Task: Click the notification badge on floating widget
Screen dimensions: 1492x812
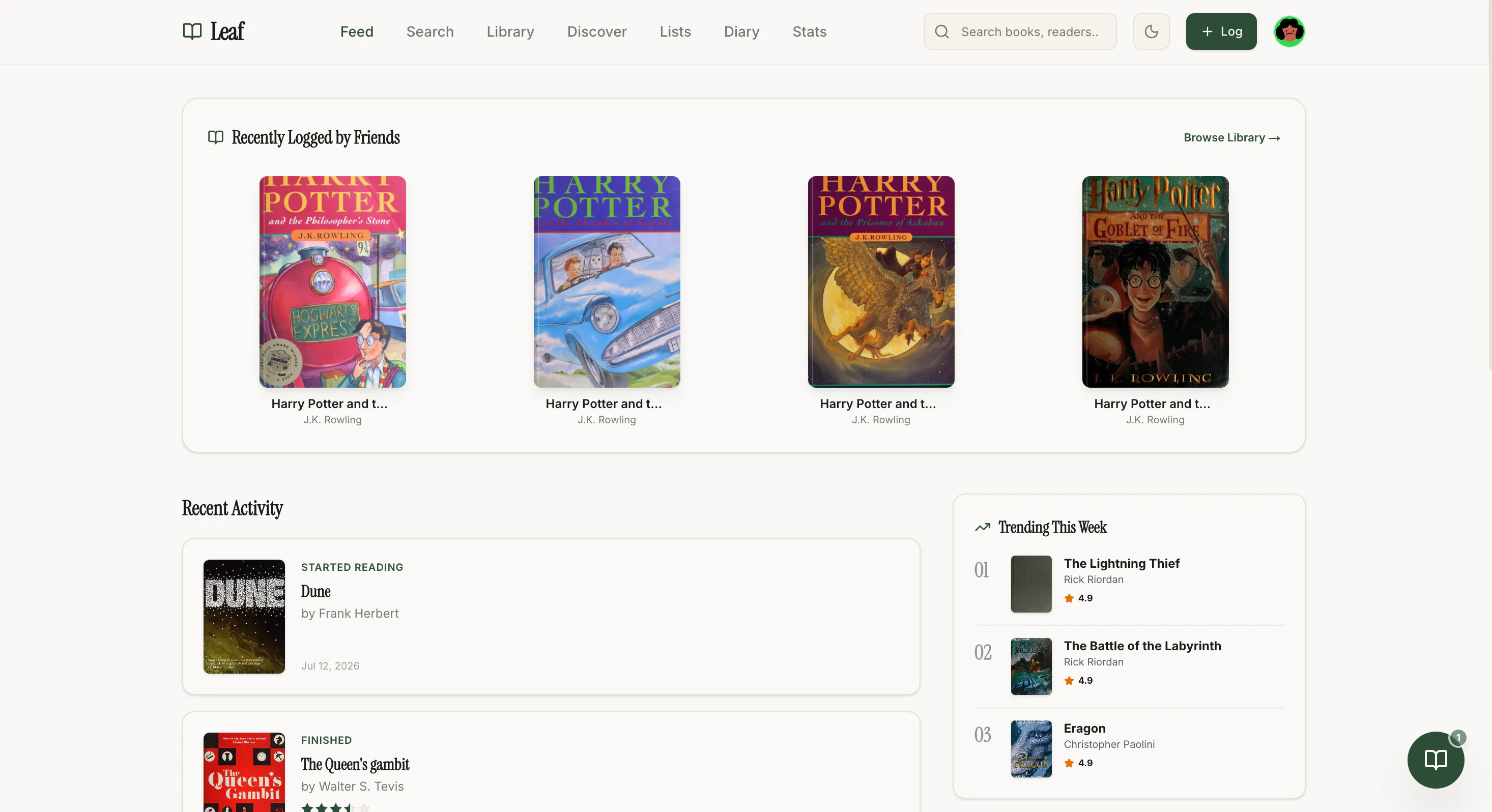Action: 1458,737
